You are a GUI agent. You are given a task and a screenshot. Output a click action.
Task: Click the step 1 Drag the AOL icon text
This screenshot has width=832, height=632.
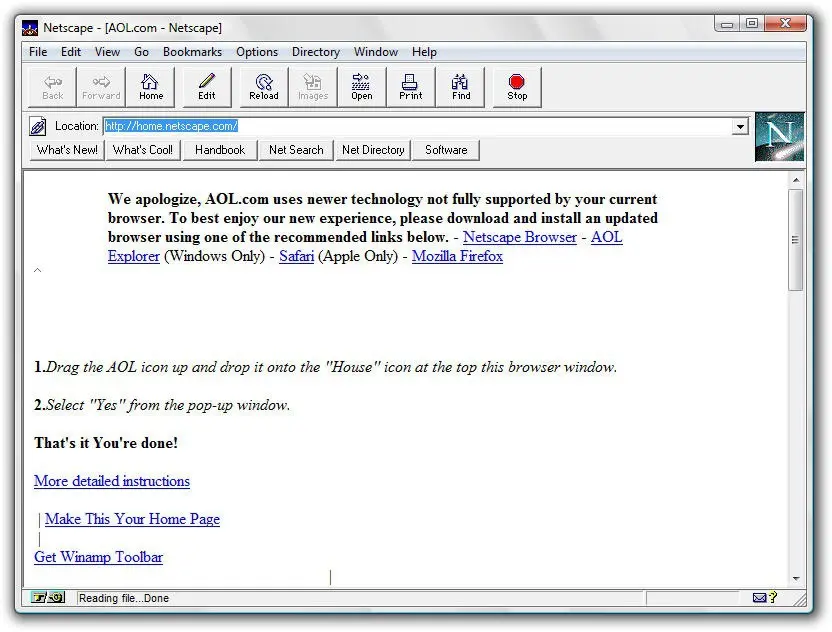pyautogui.click(x=325, y=367)
